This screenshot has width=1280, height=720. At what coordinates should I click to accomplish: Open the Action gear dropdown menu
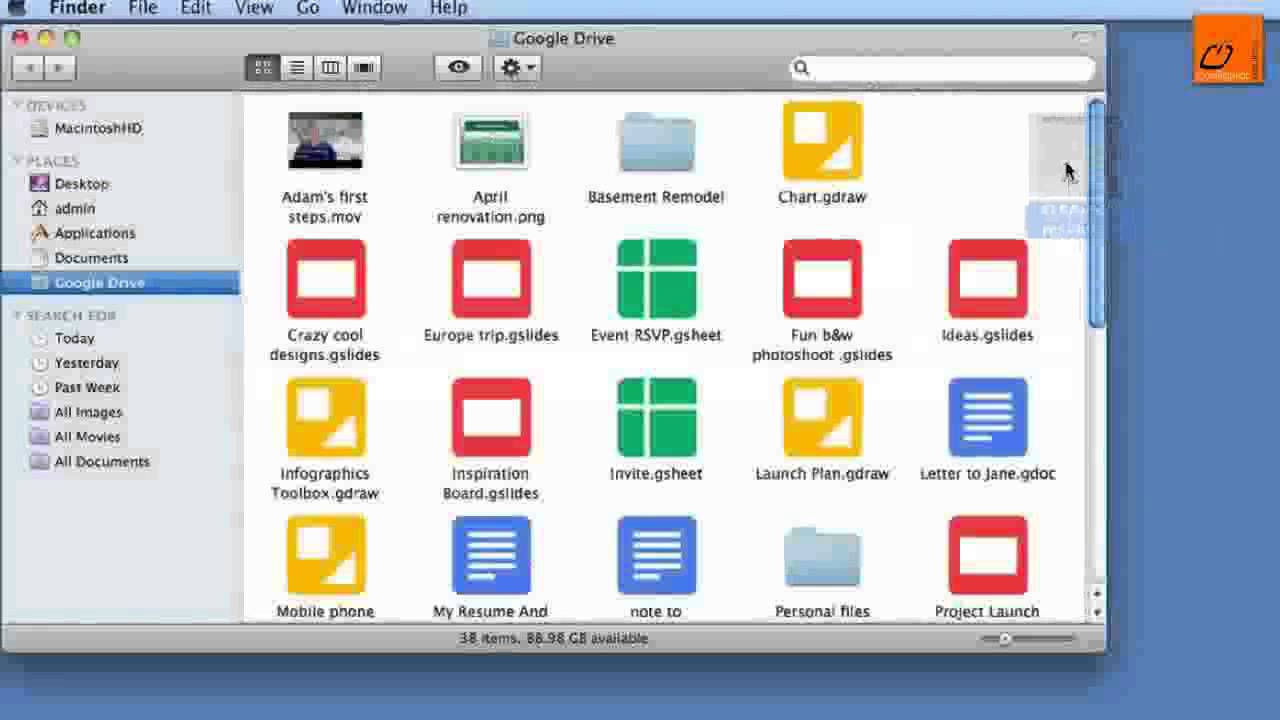click(517, 67)
